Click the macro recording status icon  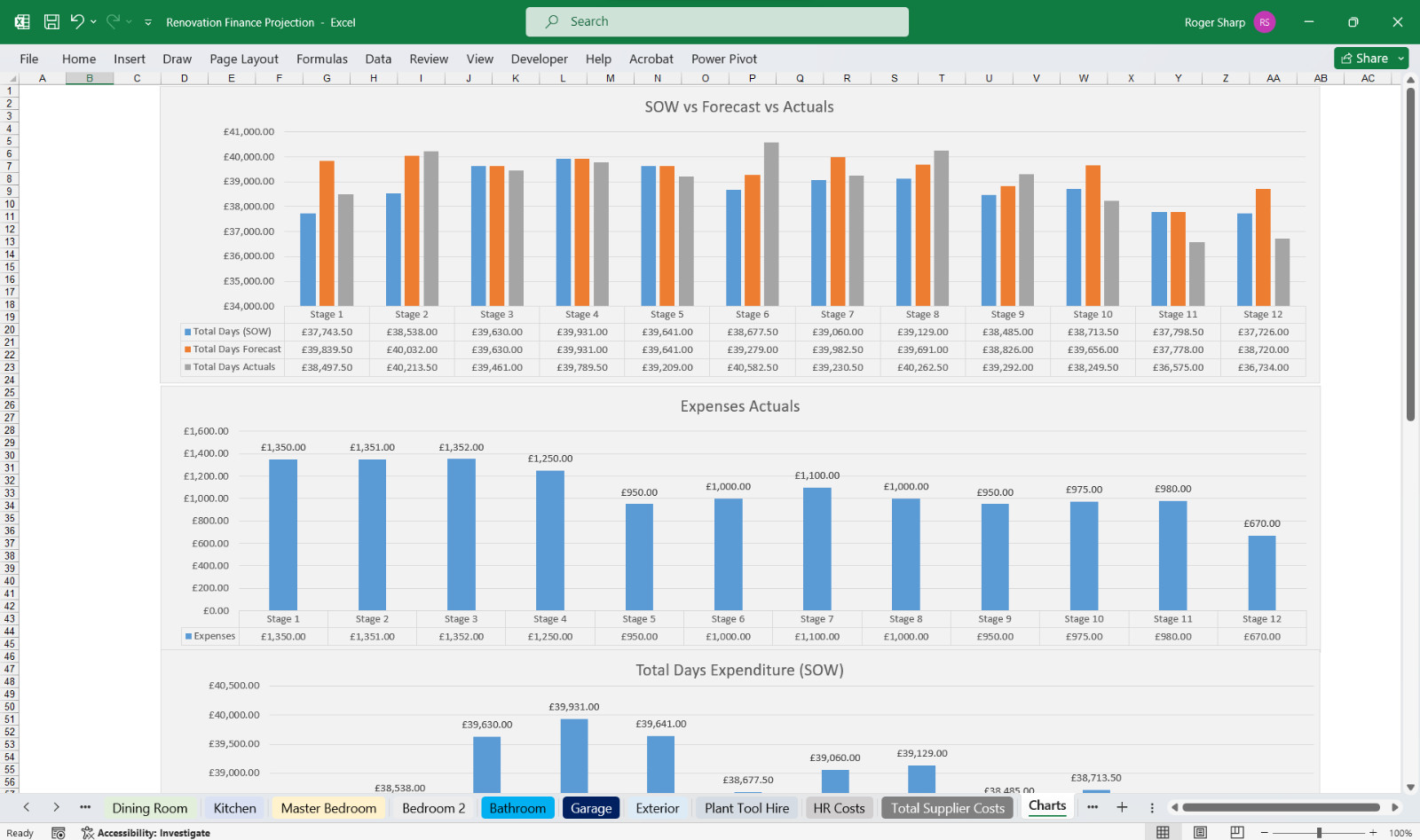pyautogui.click(x=59, y=833)
